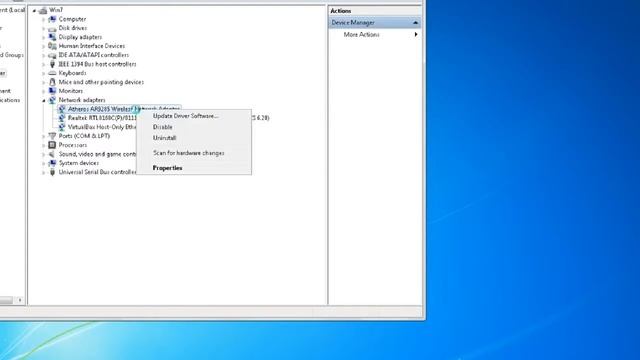Click the Universal Serial Bus controllers icon
640x360 pixels.
pos(52,172)
